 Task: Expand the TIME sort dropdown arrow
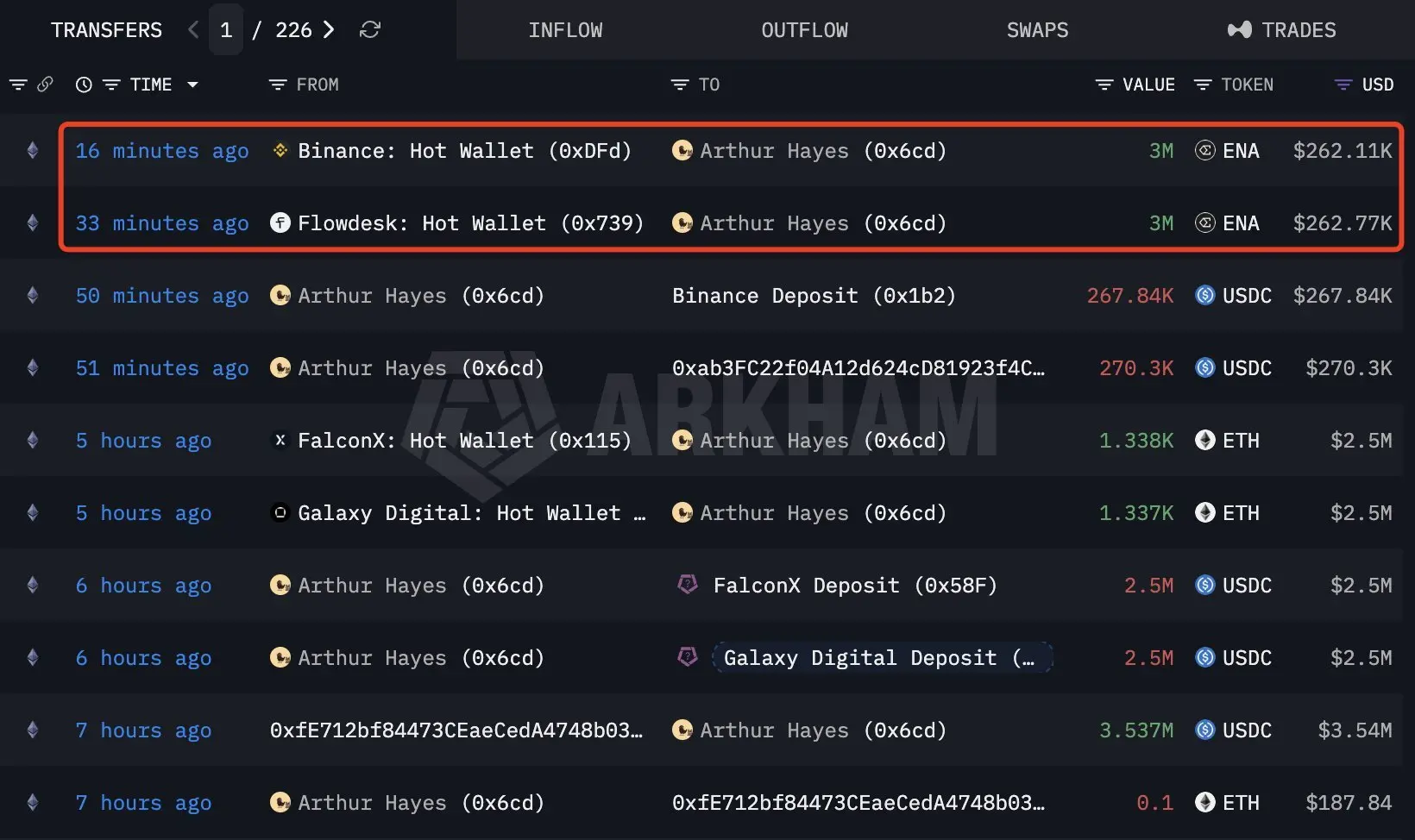click(192, 85)
